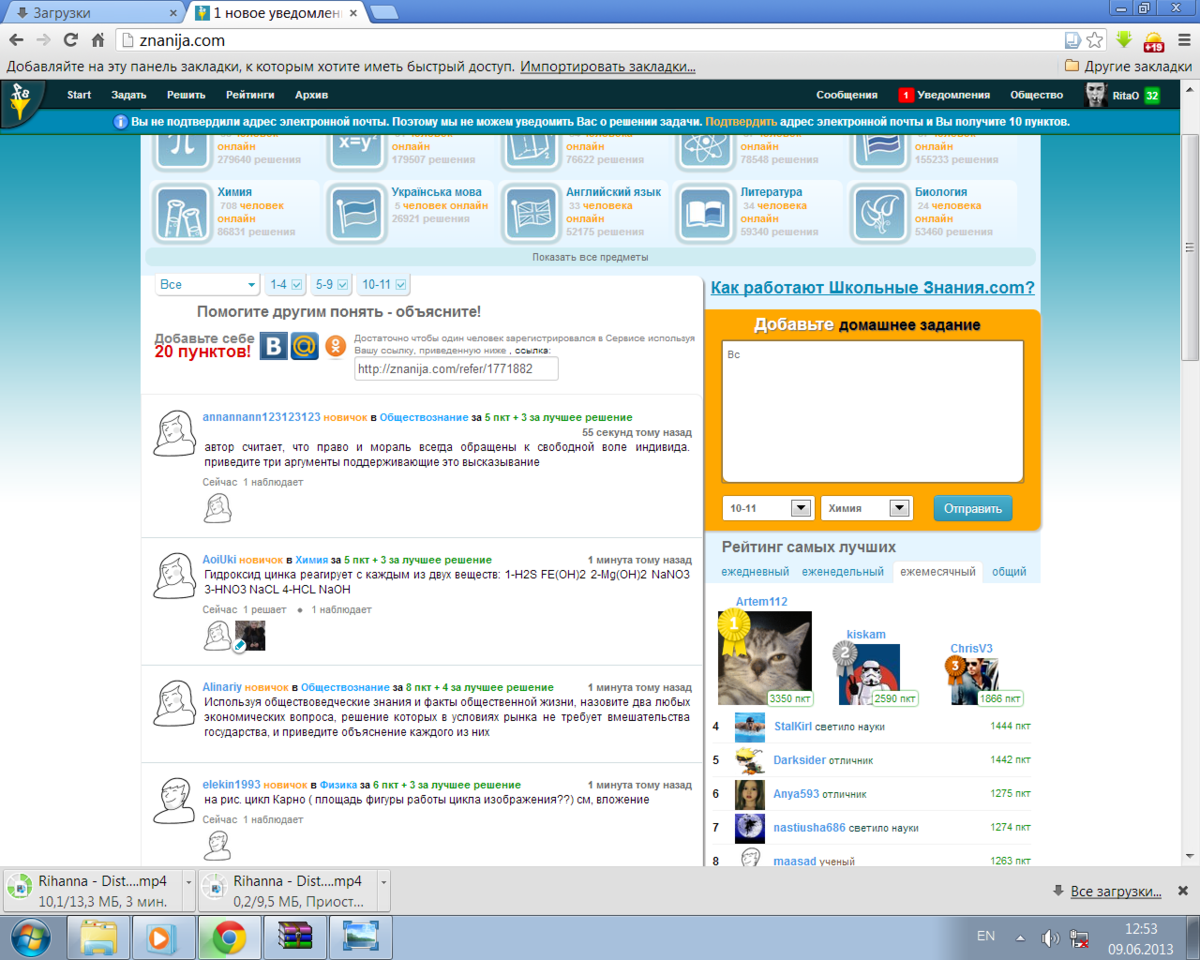Open the Задать menu item
Image resolution: width=1200 pixels, height=960 pixels.
click(x=129, y=95)
